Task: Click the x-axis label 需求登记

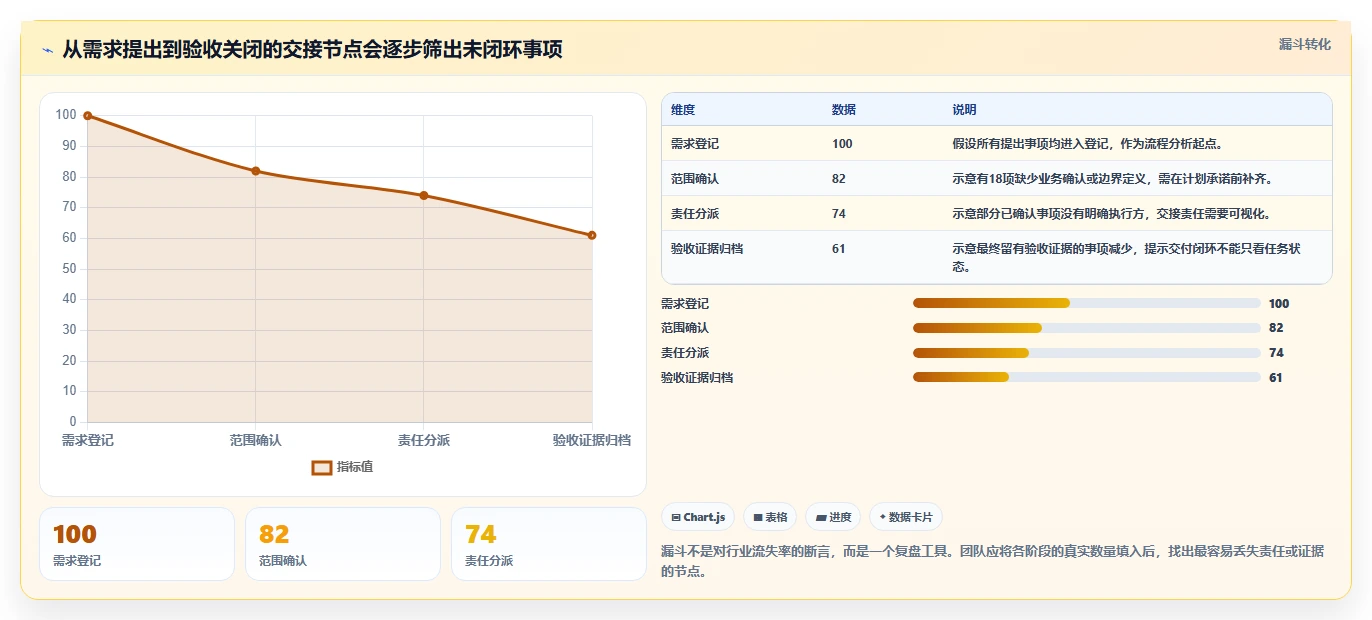Action: pyautogui.click(x=88, y=440)
